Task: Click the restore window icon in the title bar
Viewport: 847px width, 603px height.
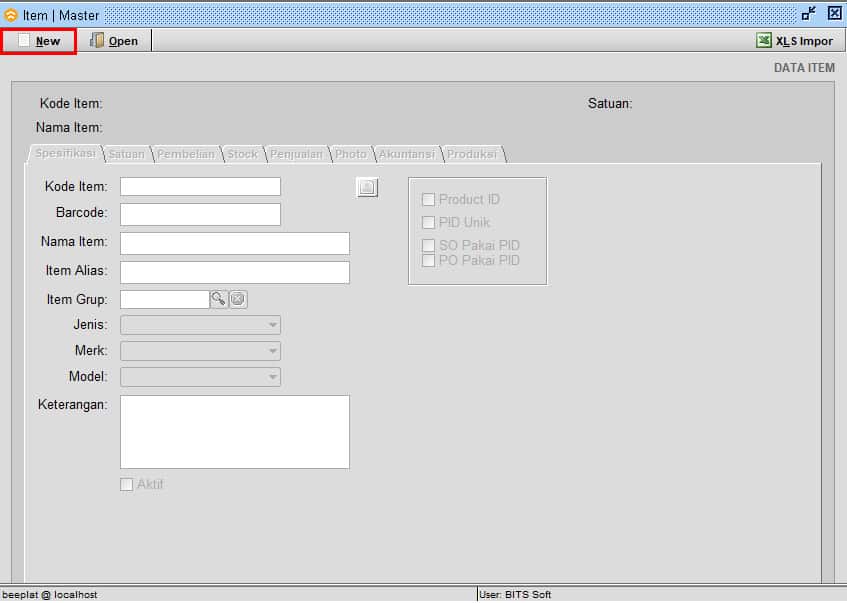Action: coord(808,14)
